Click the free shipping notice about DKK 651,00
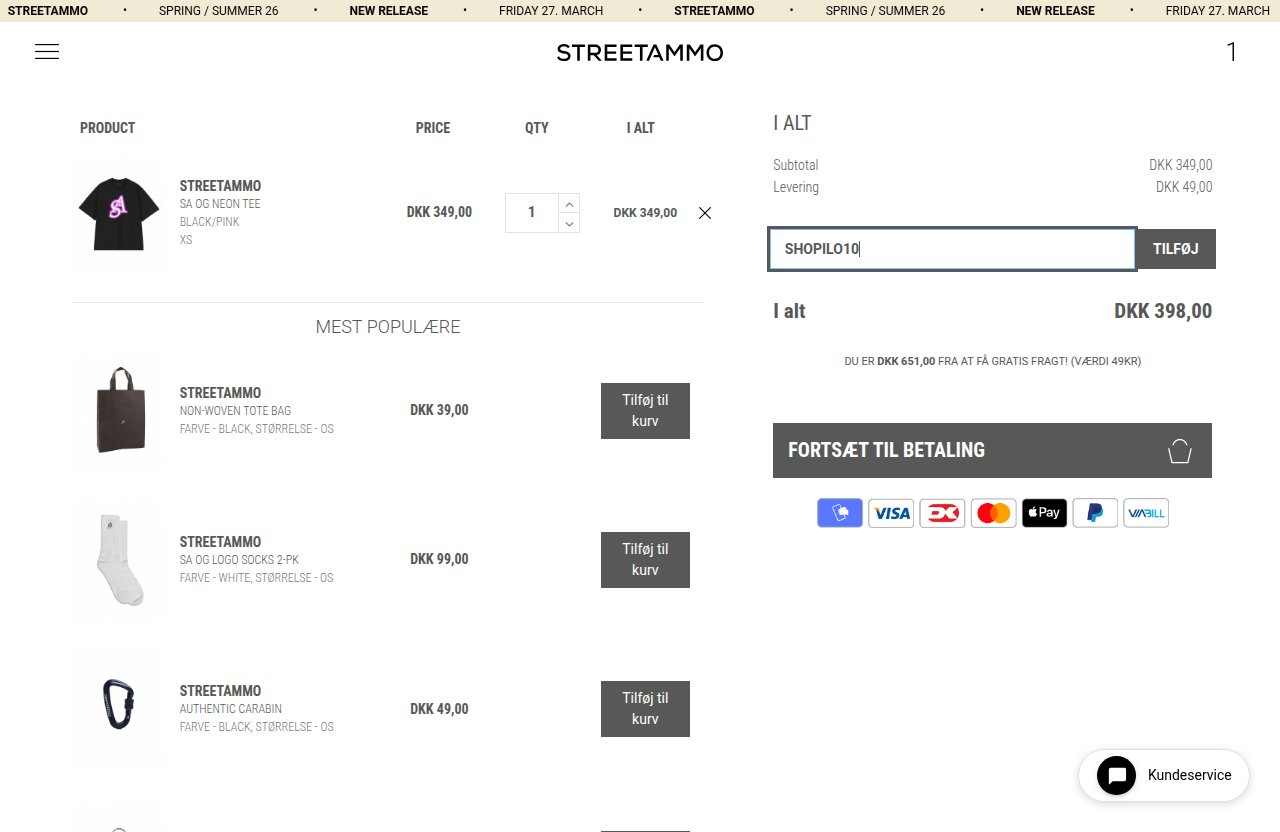The width and height of the screenshot is (1280, 832). point(993,361)
